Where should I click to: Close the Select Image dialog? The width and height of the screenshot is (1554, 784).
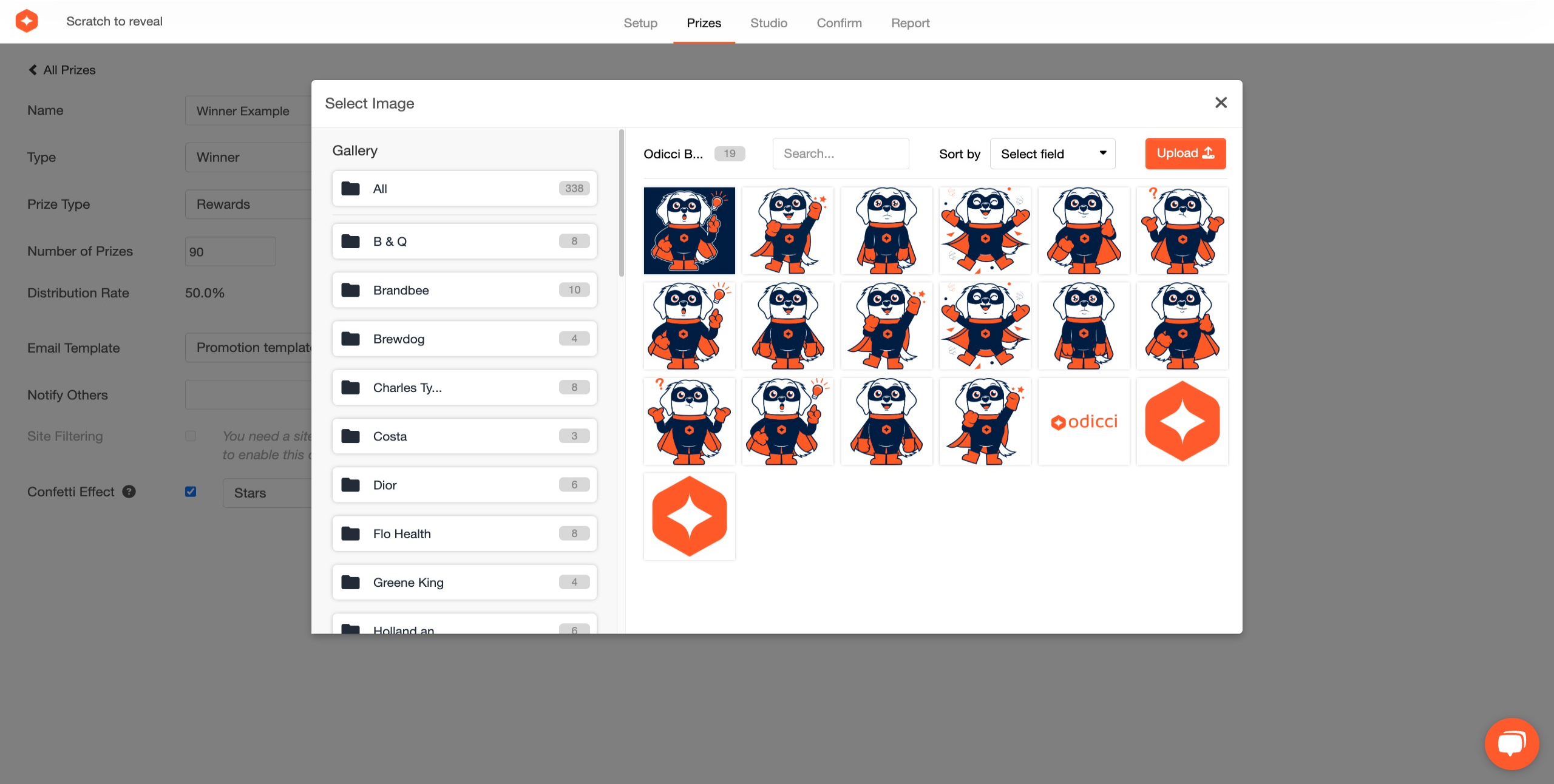pyautogui.click(x=1221, y=103)
